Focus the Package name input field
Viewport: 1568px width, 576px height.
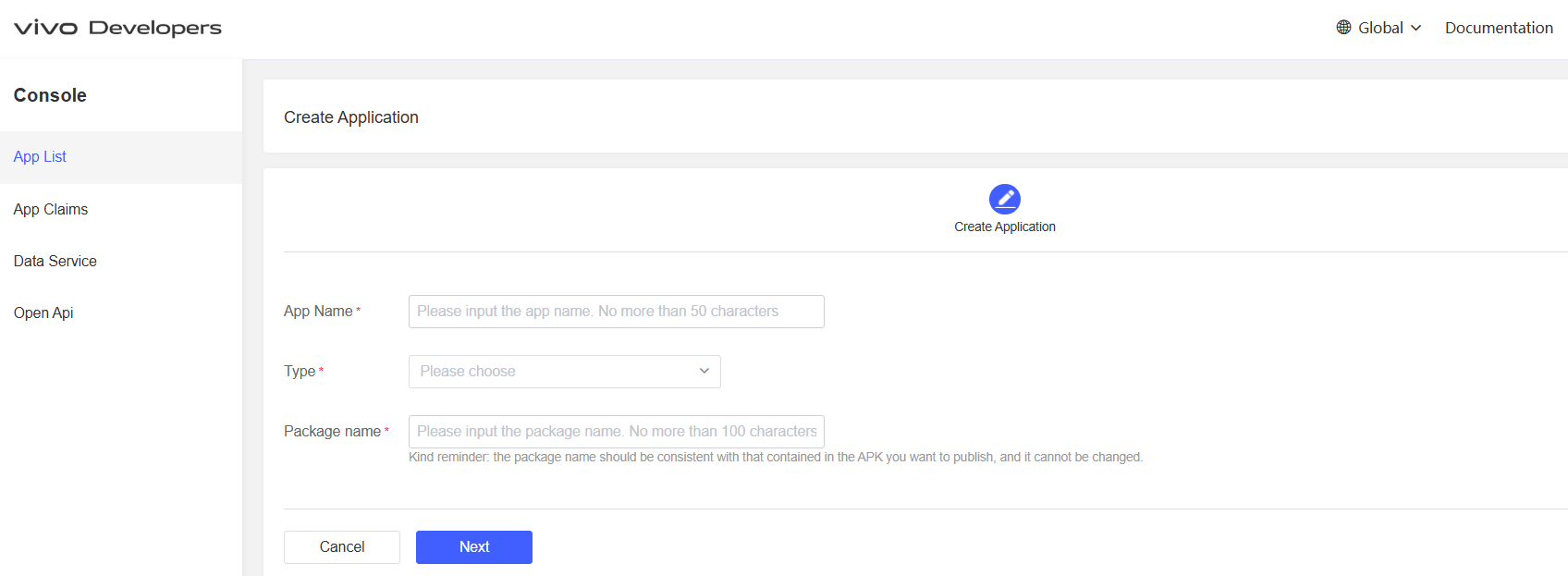[616, 432]
